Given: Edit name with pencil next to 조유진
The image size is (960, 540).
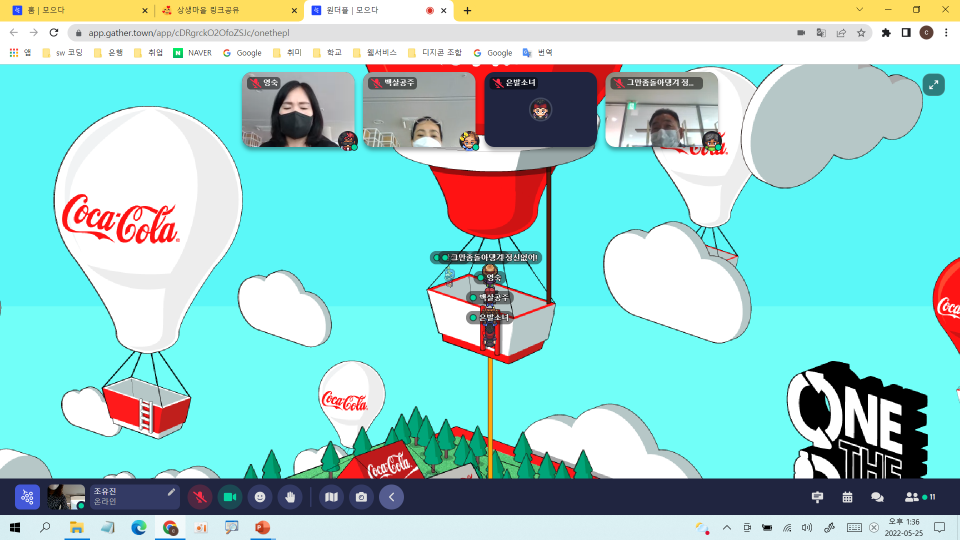Looking at the screenshot, I should pyautogui.click(x=171, y=492).
